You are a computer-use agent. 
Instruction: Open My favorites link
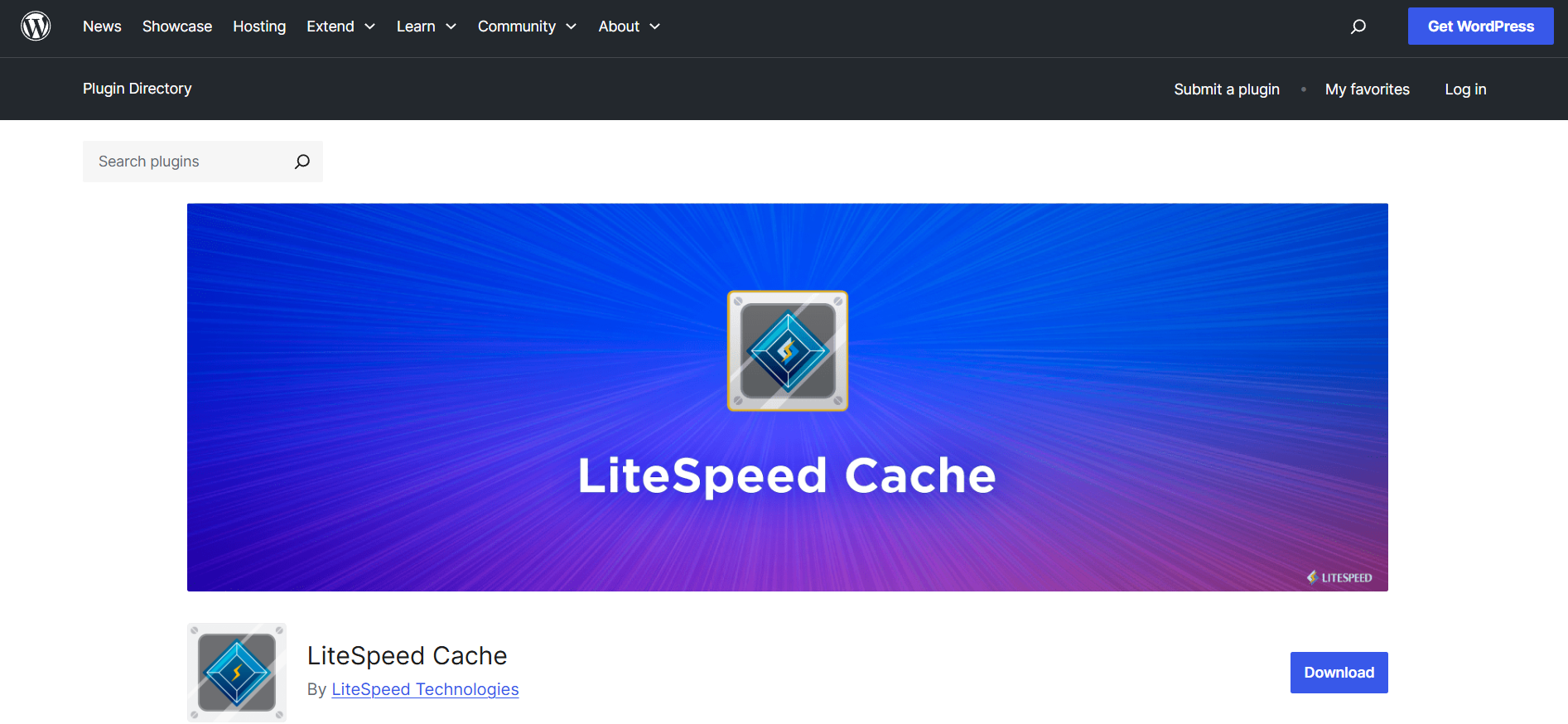coord(1368,89)
